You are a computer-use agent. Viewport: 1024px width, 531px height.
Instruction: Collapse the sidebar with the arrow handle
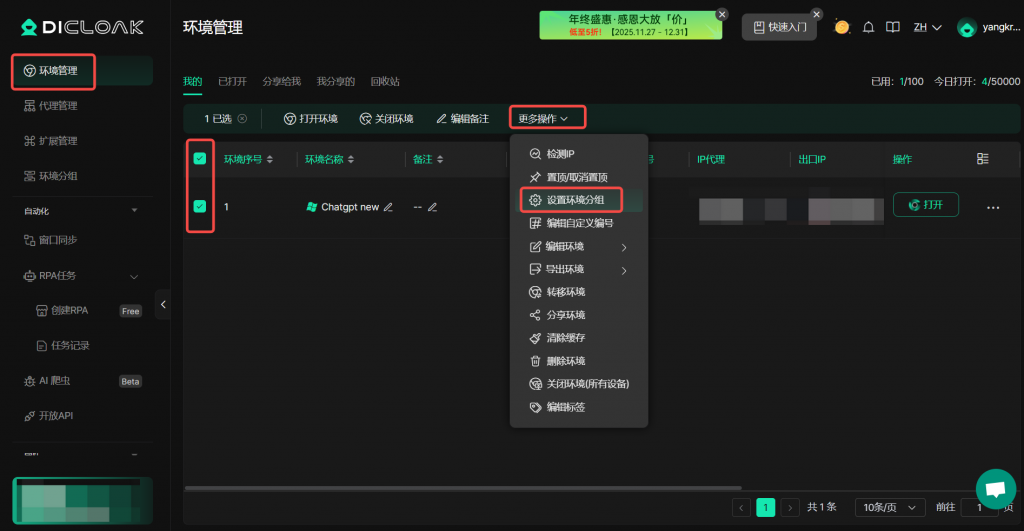coord(163,304)
